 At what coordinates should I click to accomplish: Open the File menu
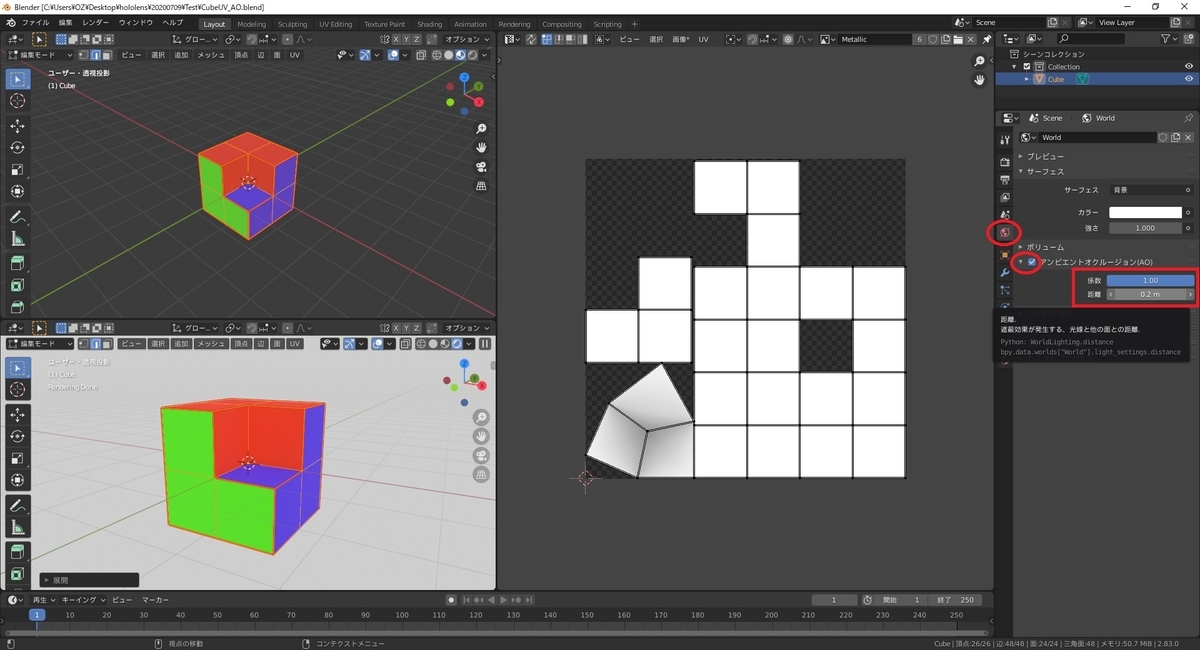(35, 22)
